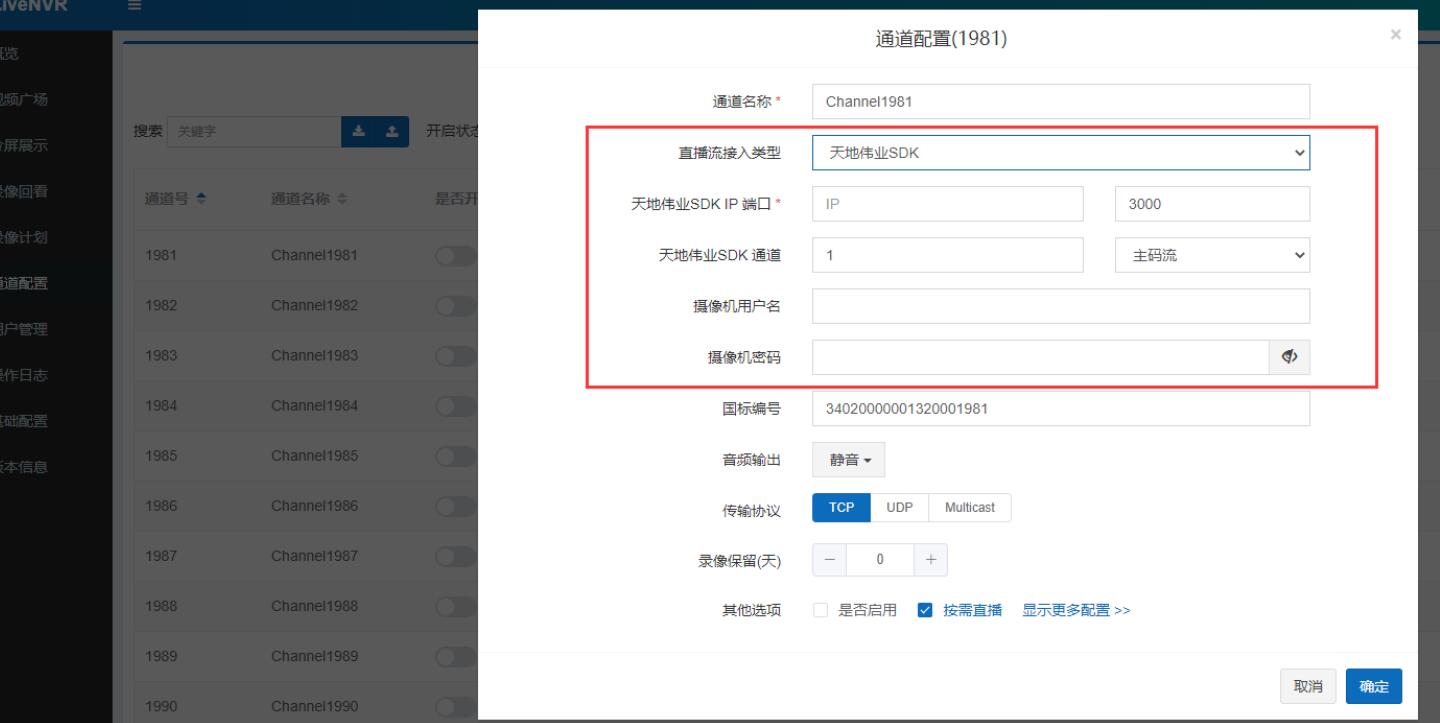
Task: Click the port field showing 3000
Action: tap(1212, 204)
